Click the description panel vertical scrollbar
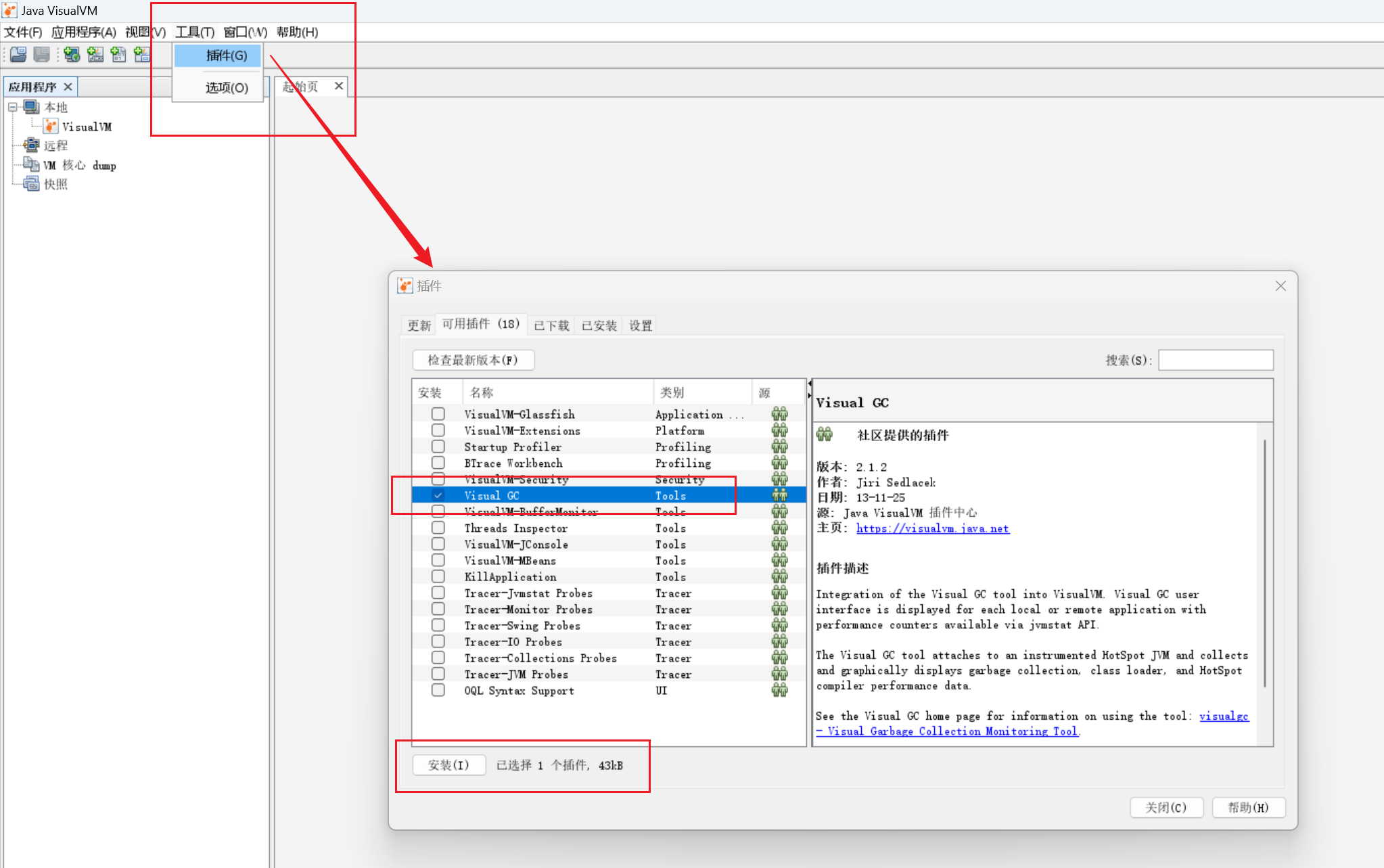 (1265, 563)
